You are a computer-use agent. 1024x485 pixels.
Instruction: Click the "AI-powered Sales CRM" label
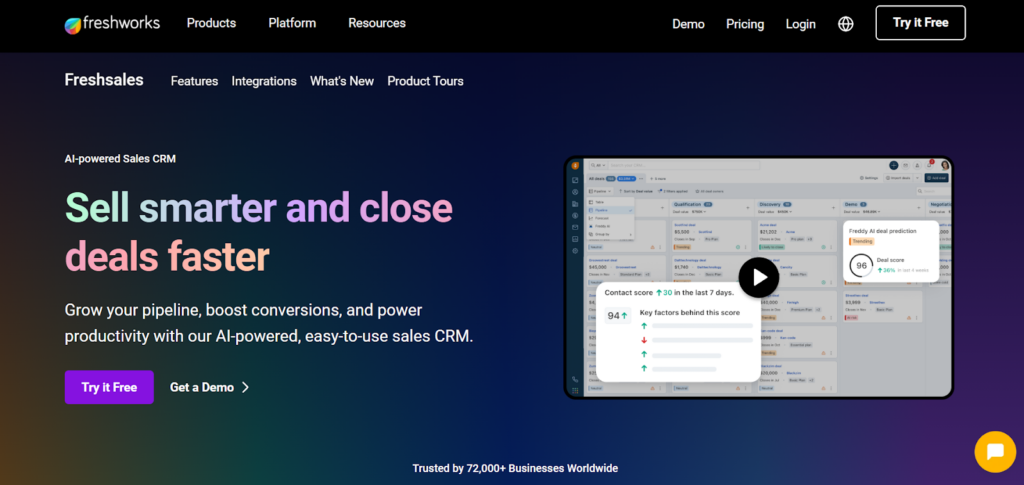(x=120, y=159)
